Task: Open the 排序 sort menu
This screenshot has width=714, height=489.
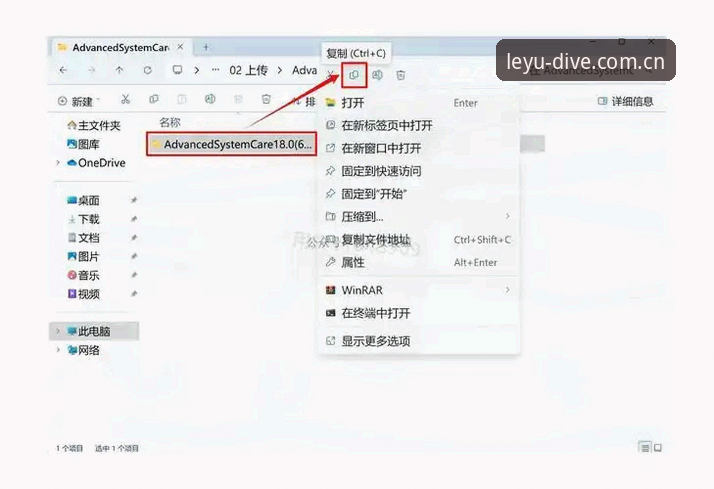Action: pyautogui.click(x=304, y=101)
